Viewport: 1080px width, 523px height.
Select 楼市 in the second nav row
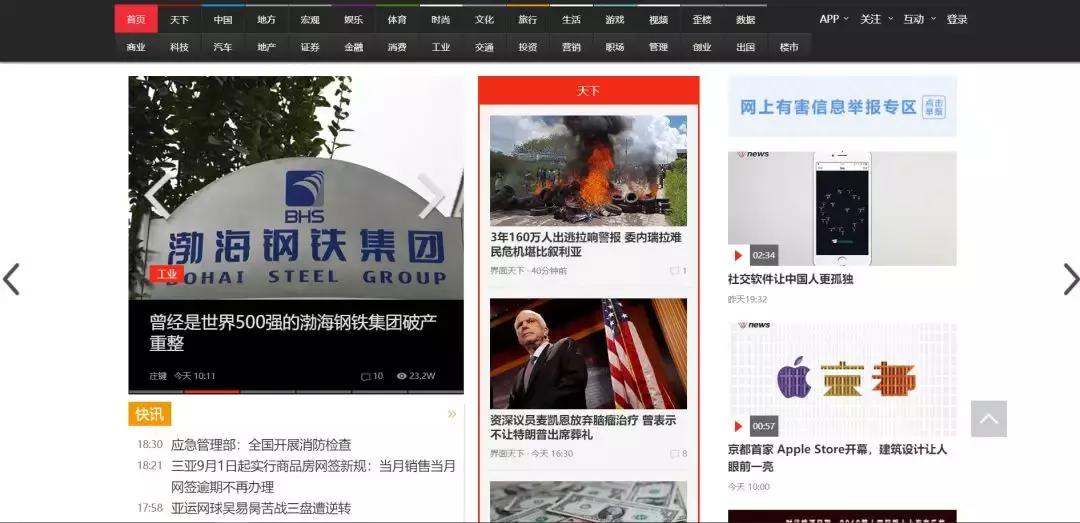click(789, 47)
